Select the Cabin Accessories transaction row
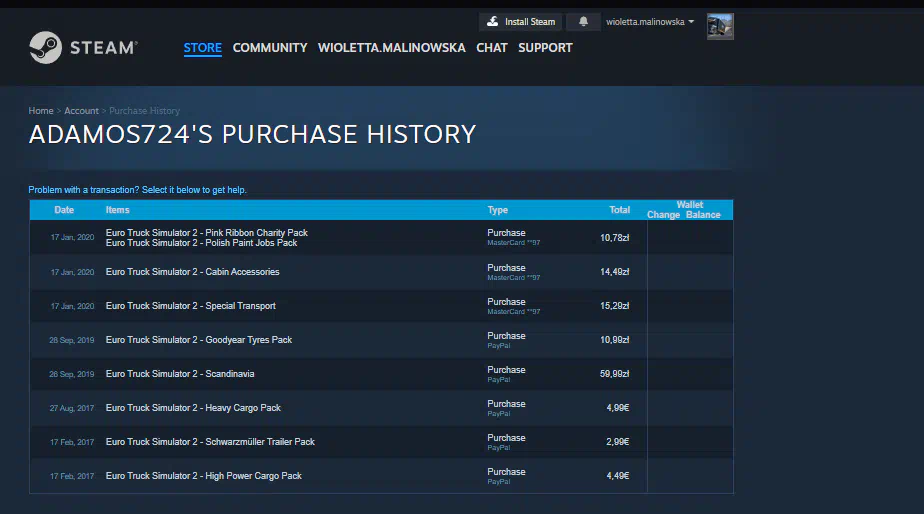The width and height of the screenshot is (924, 514). pos(381,272)
